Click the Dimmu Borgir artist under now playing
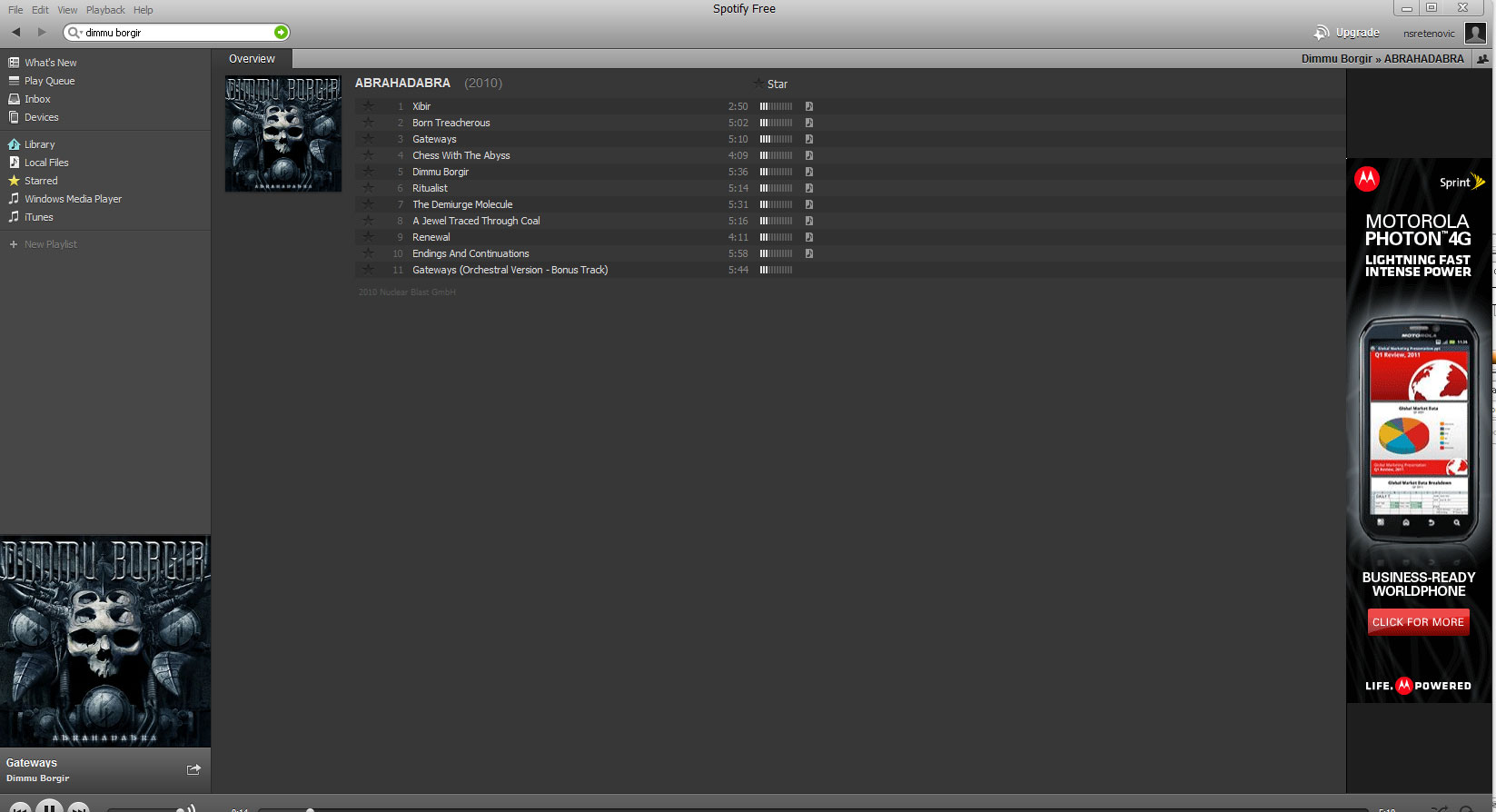This screenshot has width=1496, height=812. point(37,778)
